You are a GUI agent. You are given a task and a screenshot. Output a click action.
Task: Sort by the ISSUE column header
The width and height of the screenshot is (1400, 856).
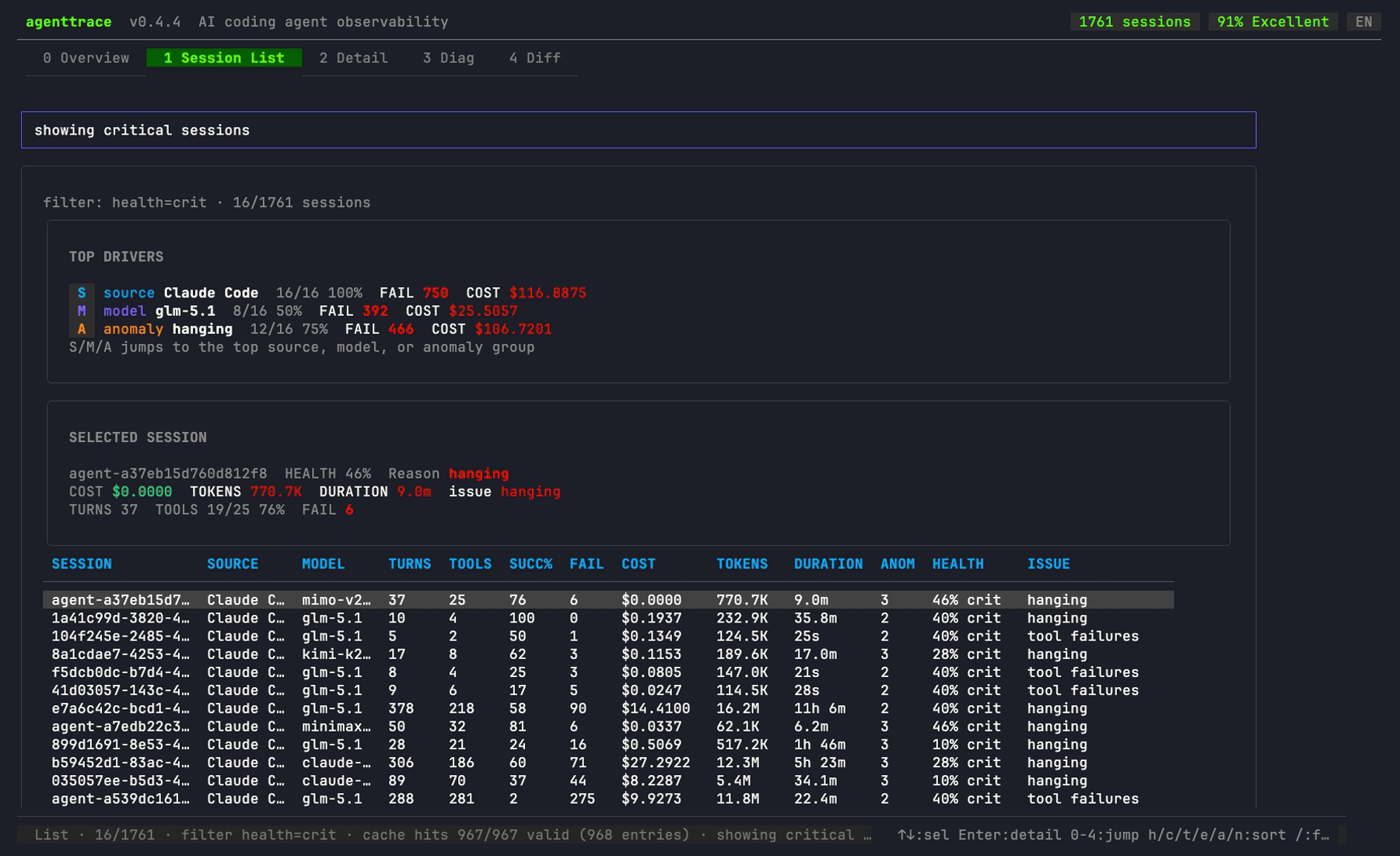coord(1048,564)
